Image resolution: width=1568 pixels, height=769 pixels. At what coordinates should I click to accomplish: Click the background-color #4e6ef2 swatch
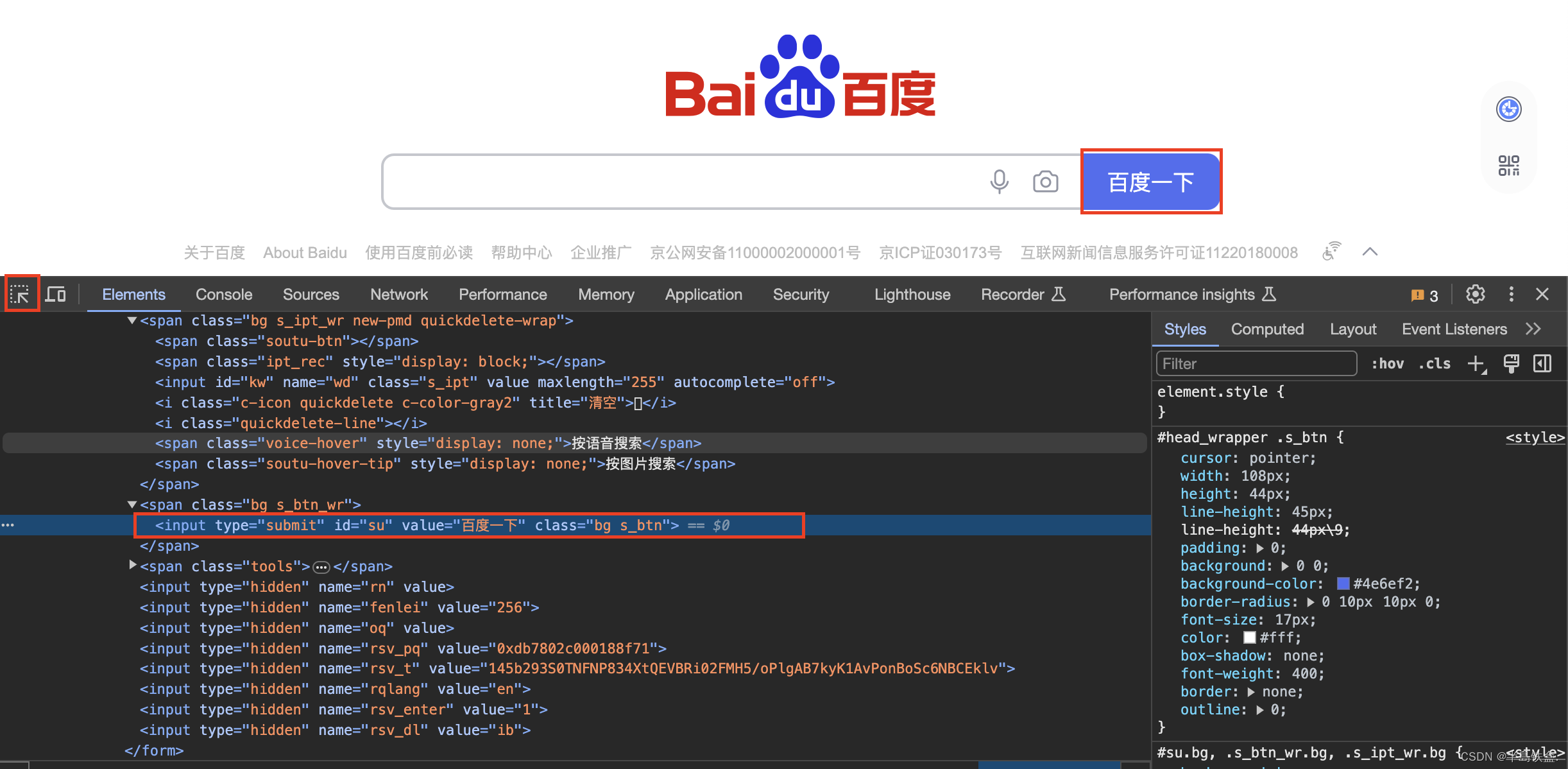pyautogui.click(x=1343, y=583)
